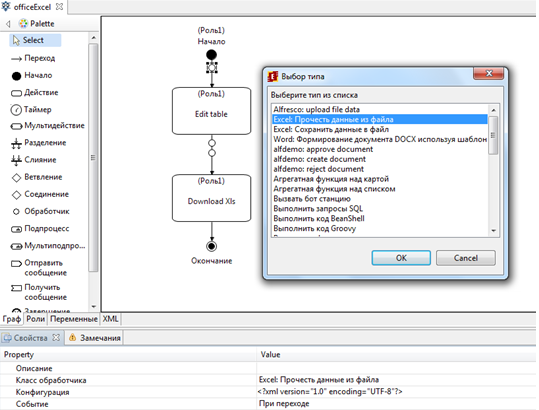Switch to the Роли tab

pos(36,319)
